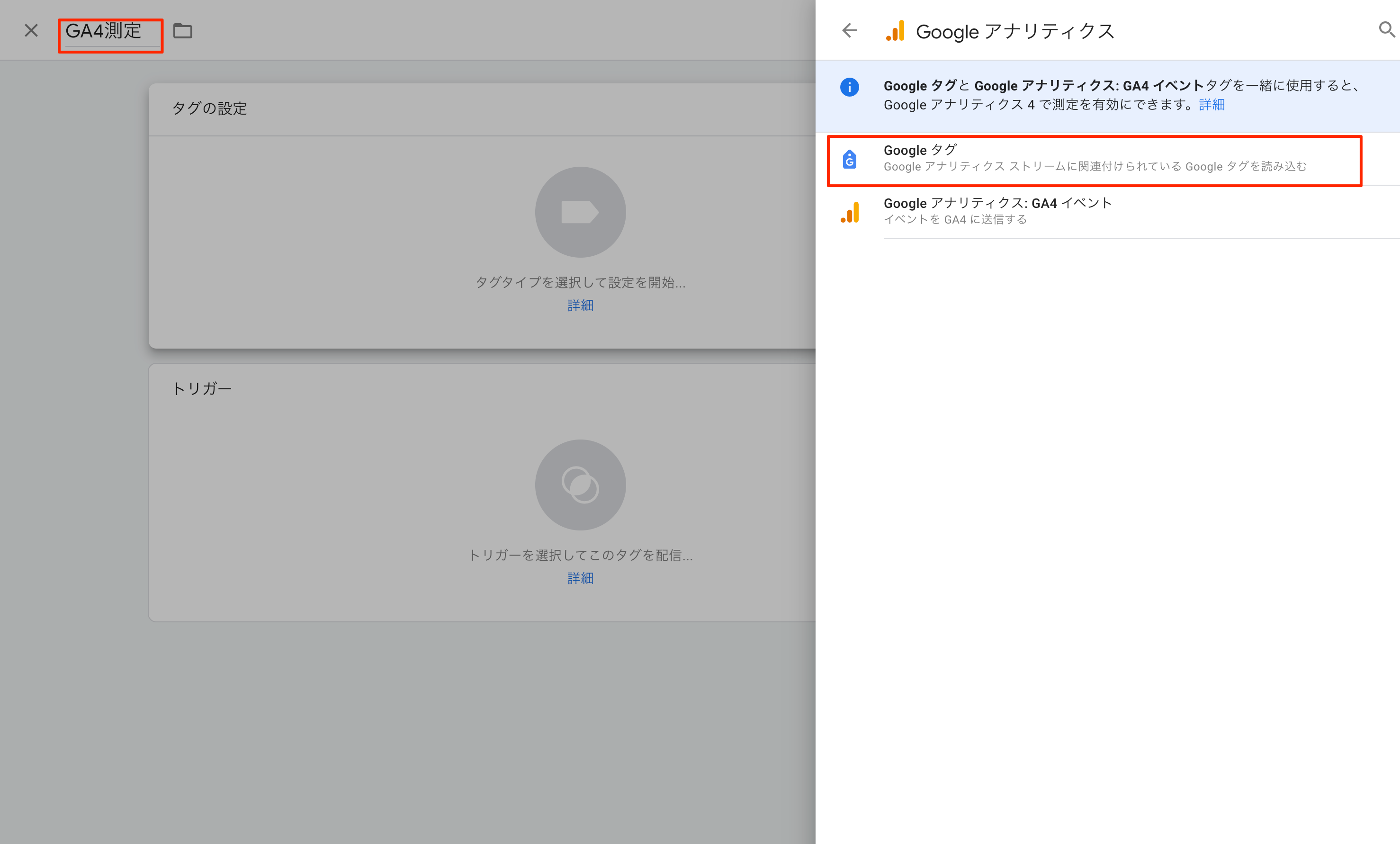Image resolution: width=1400 pixels, height=844 pixels.
Task: Choose Google アナリティクス: GA4 イベント tag type
Action: [x=1107, y=211]
